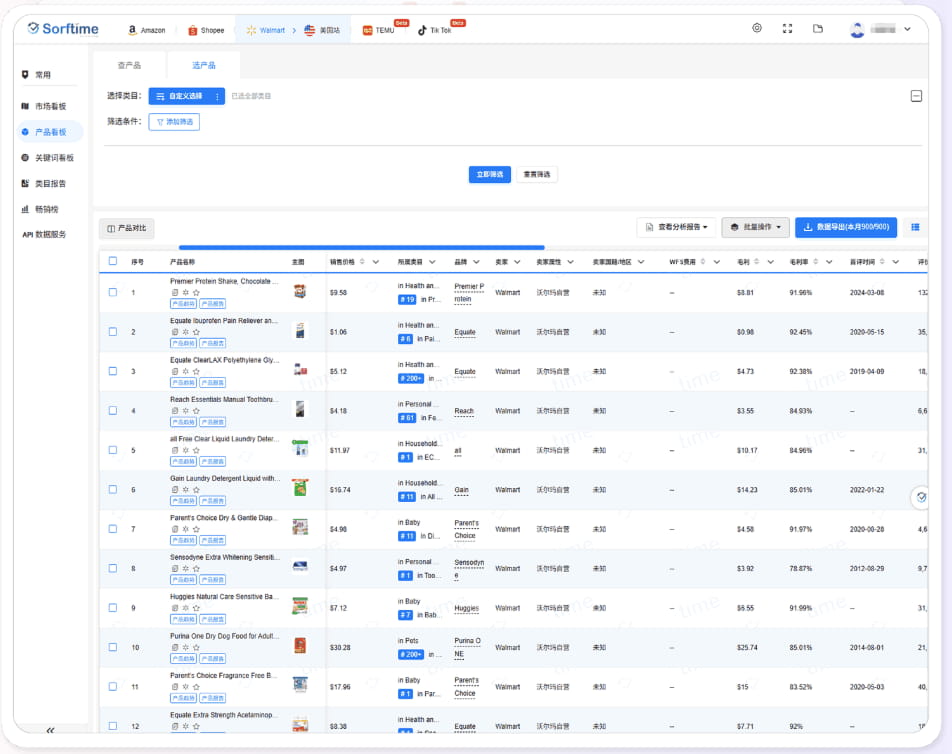The image size is (952, 754).
Task: Click the 数据导出 export button
Action: pos(846,227)
